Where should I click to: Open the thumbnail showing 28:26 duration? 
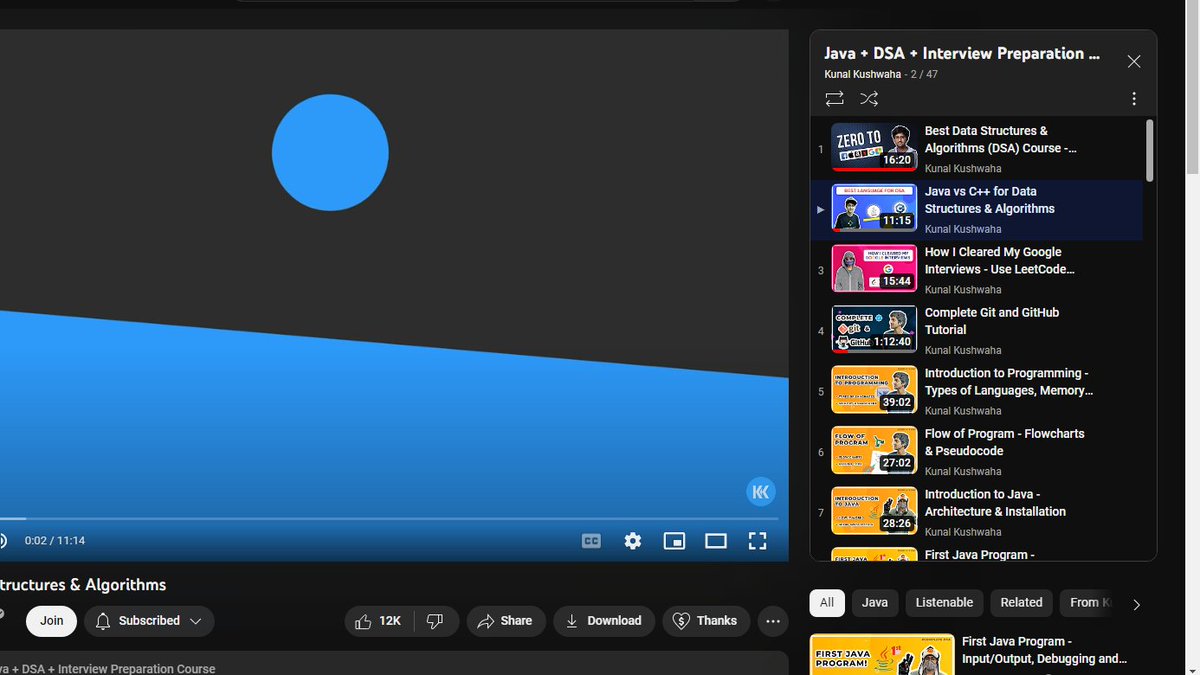point(874,511)
